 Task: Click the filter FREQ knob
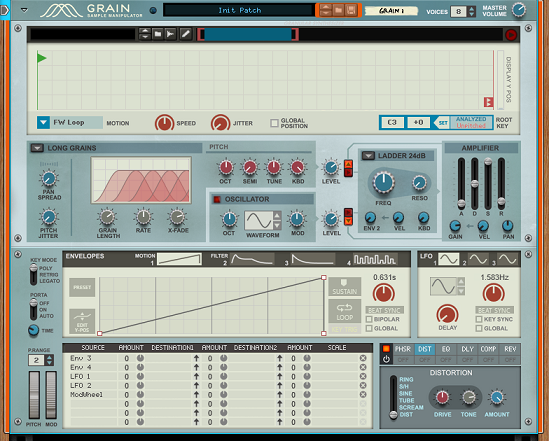pyautogui.click(x=384, y=182)
